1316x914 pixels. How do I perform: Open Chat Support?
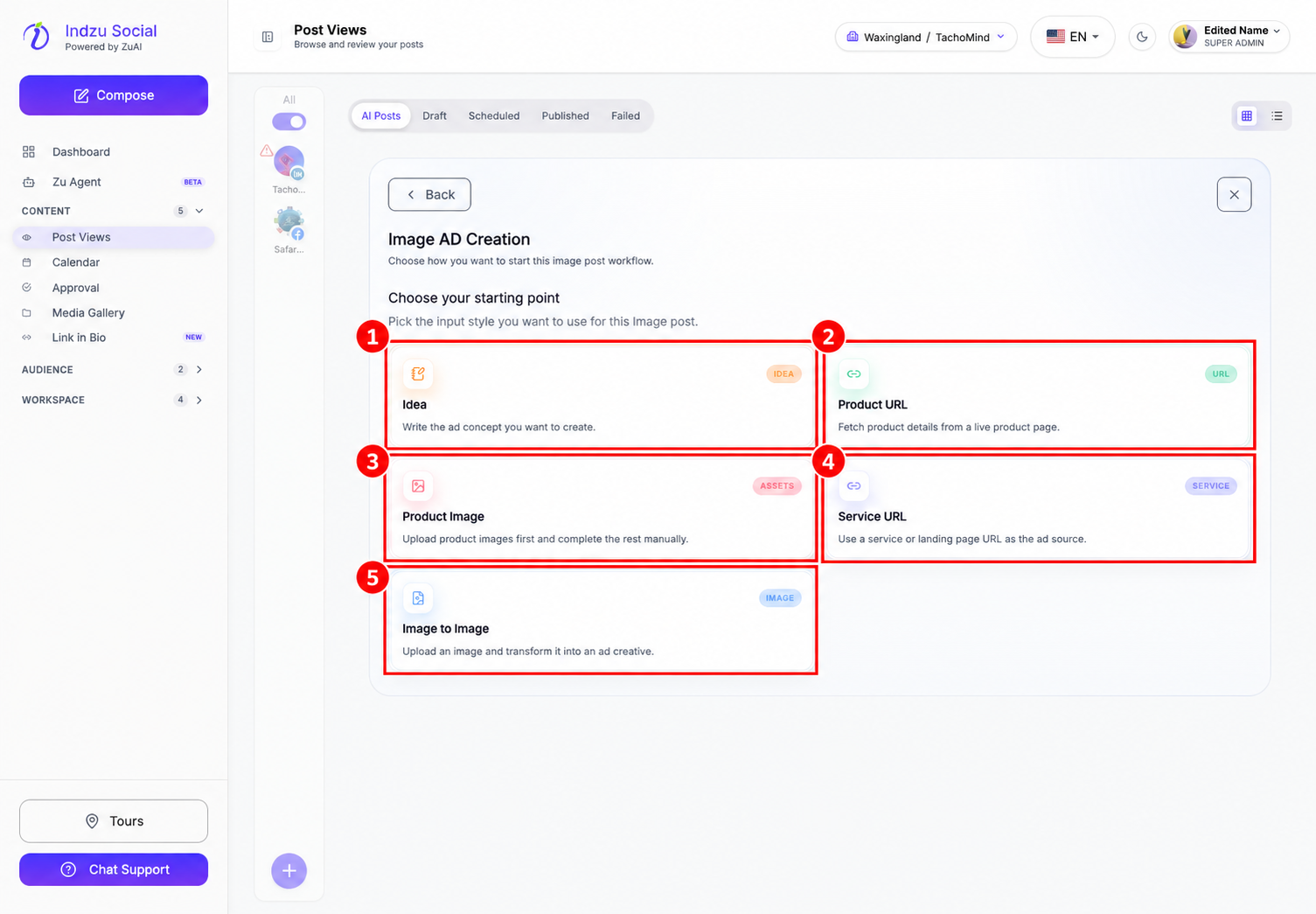[114, 869]
